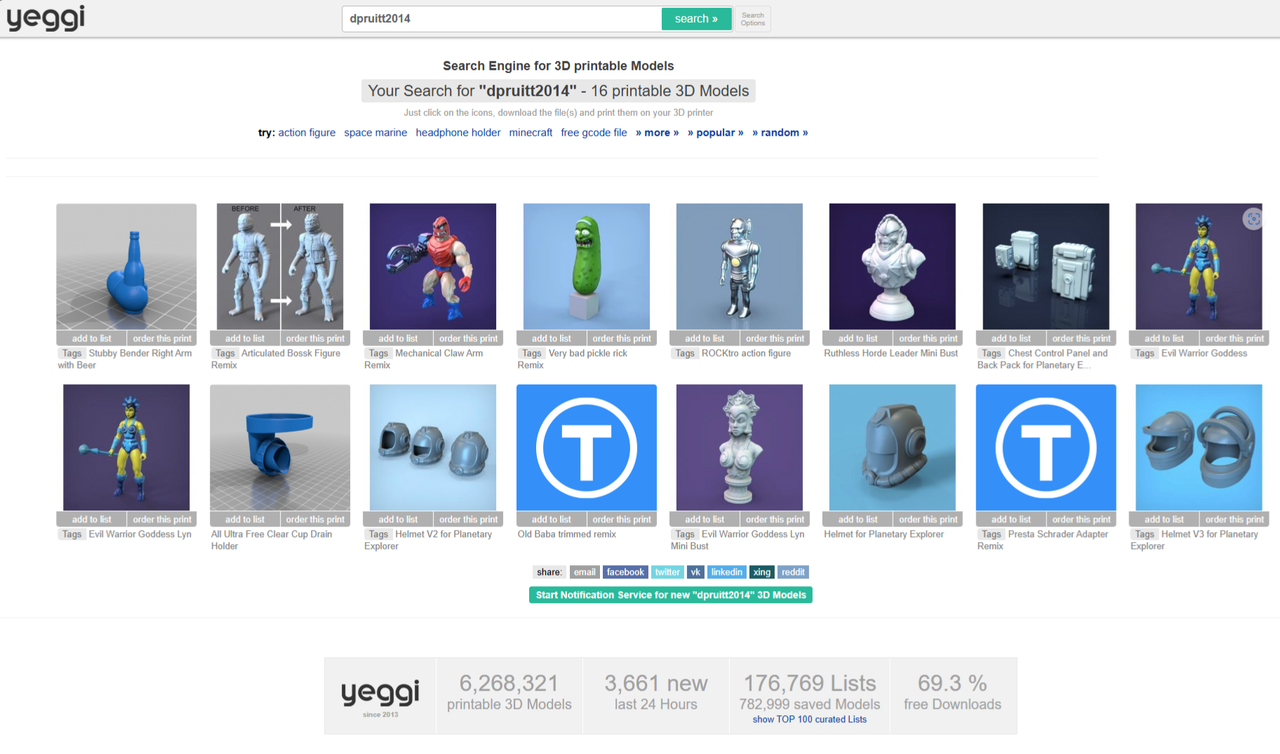
Task: Open the Helmet V3 for Planetary Explorer thumbnail
Action: point(1199,448)
